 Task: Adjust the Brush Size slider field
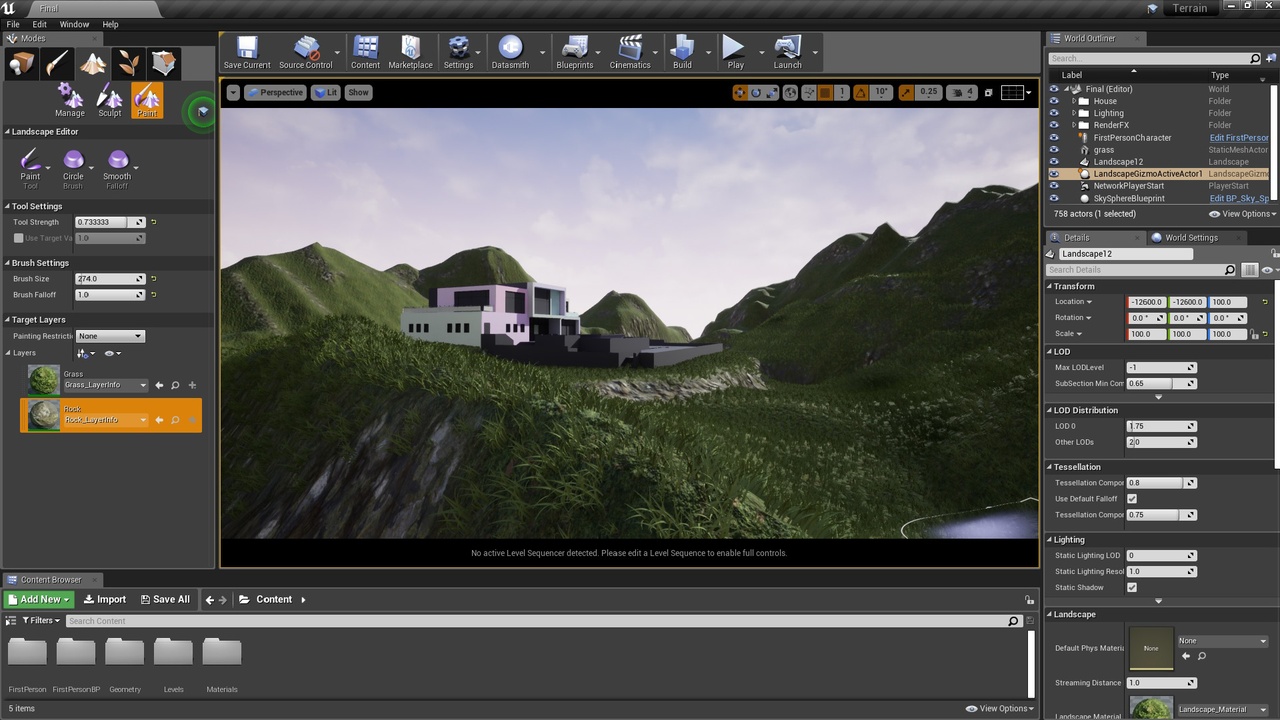110,279
